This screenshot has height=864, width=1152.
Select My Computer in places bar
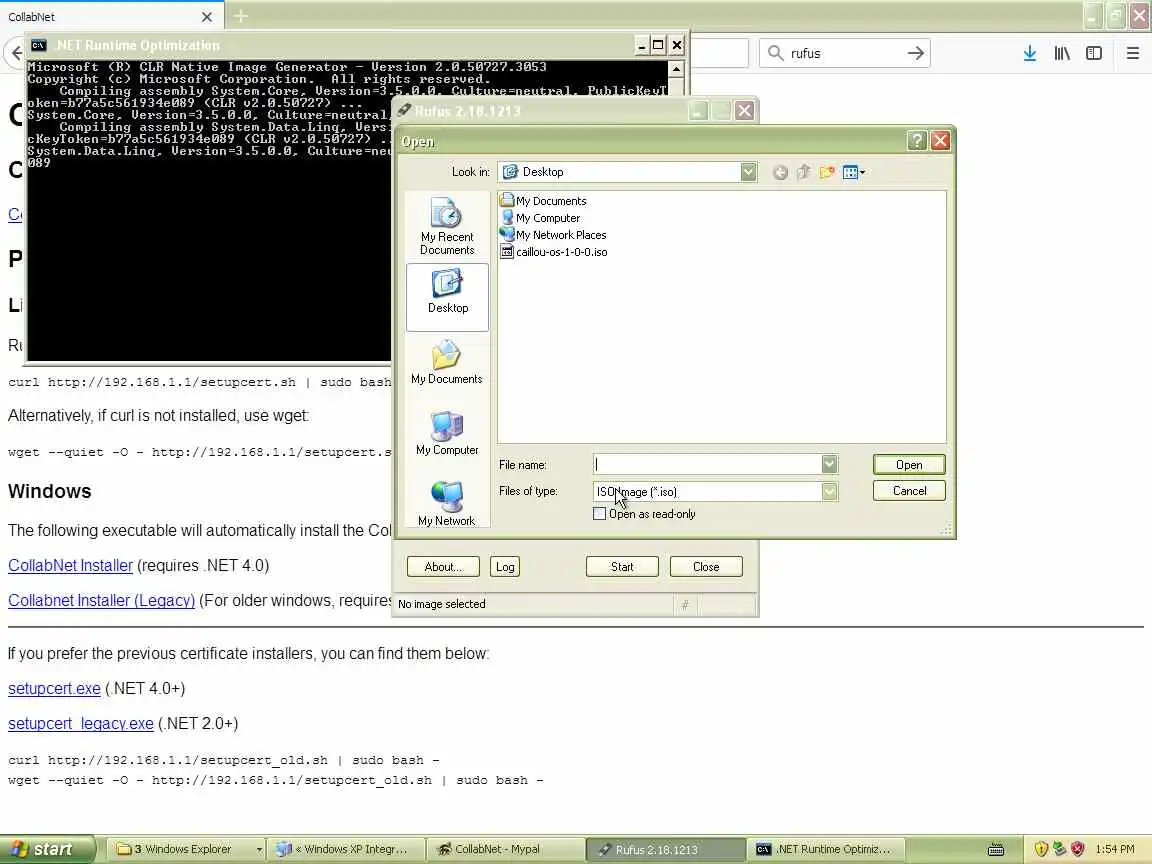pyautogui.click(x=447, y=433)
